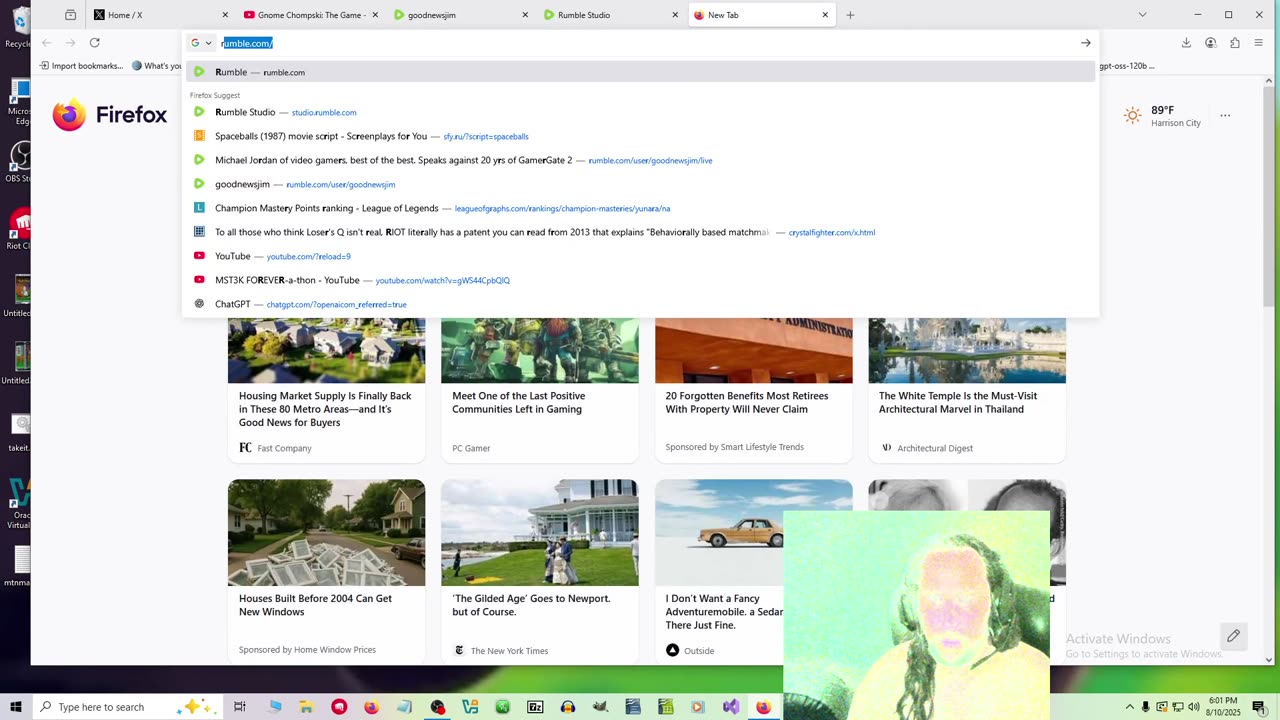This screenshot has height=720, width=1280.
Task: Click the Windows taskbar search box
Action: (128, 707)
